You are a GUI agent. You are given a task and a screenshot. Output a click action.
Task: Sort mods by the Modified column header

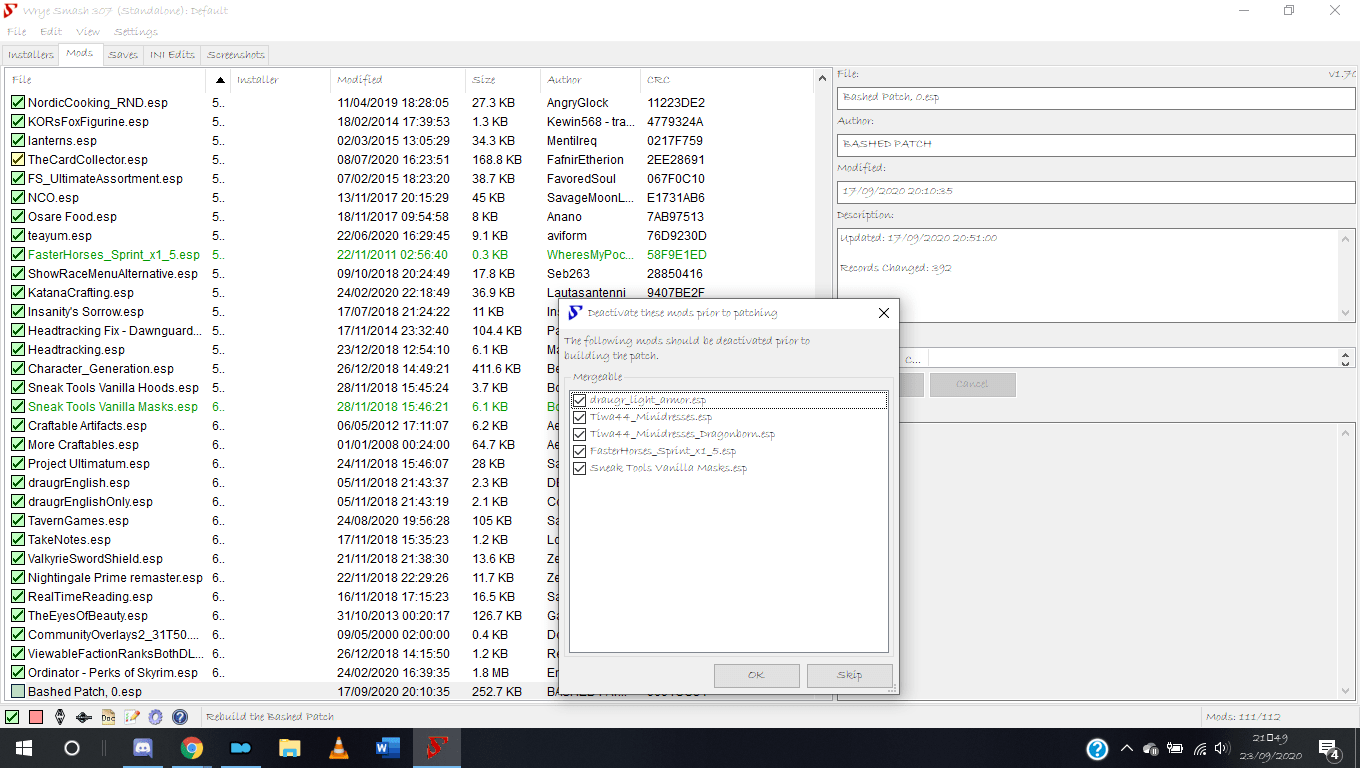coord(398,79)
